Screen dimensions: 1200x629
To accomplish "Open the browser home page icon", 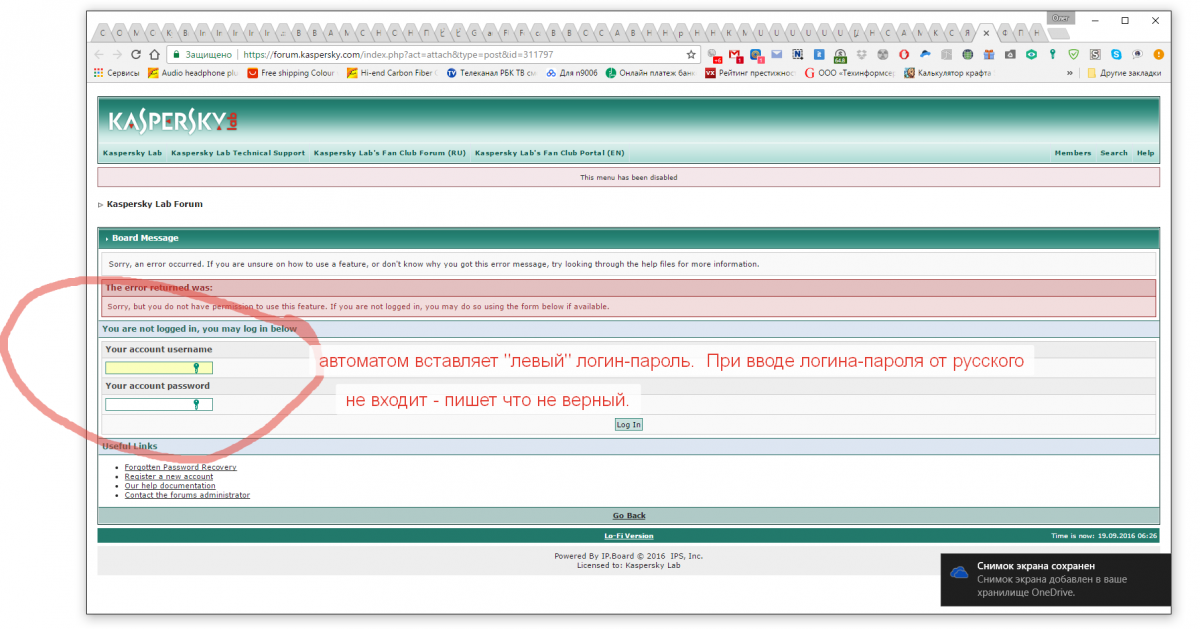I will [x=153, y=55].
